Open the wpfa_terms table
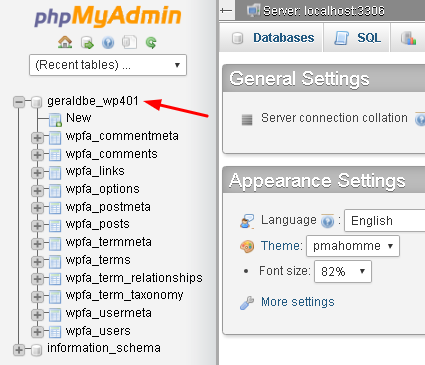The height and width of the screenshot is (365, 425). [98, 260]
